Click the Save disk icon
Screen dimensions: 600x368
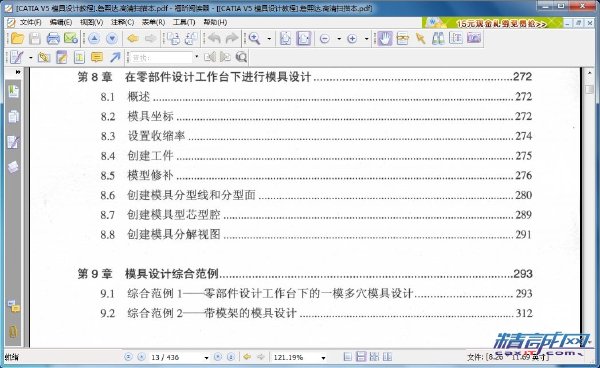[35, 39]
